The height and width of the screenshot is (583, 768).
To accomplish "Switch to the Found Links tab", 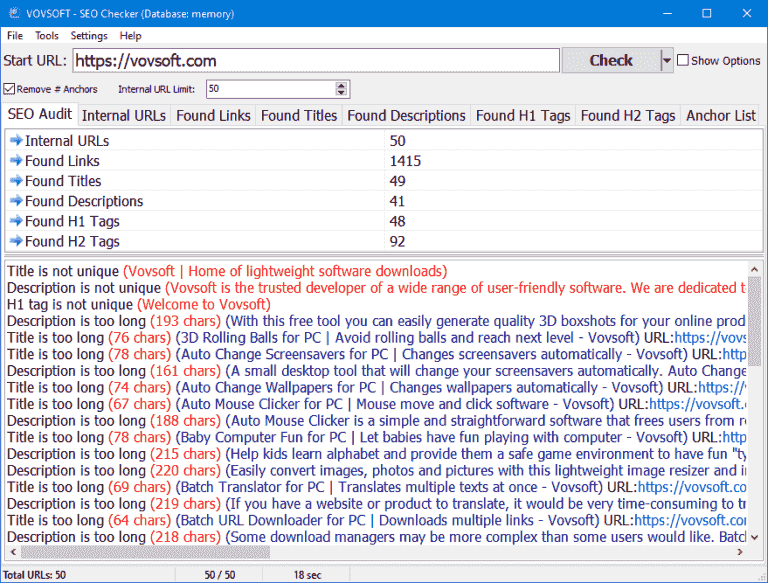I will pyautogui.click(x=213, y=116).
